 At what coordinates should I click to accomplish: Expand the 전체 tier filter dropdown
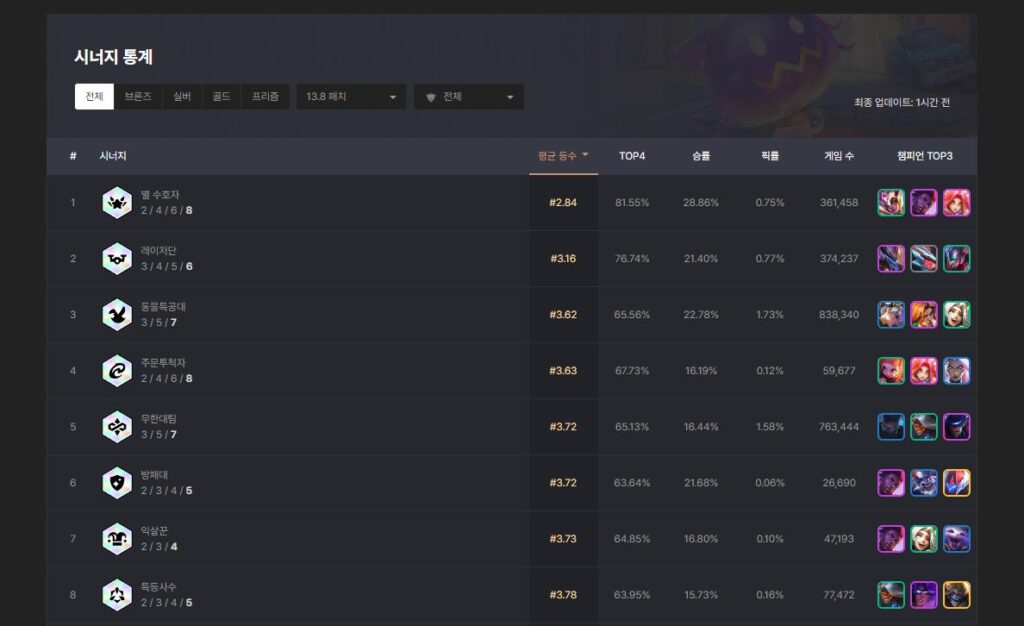tap(468, 97)
